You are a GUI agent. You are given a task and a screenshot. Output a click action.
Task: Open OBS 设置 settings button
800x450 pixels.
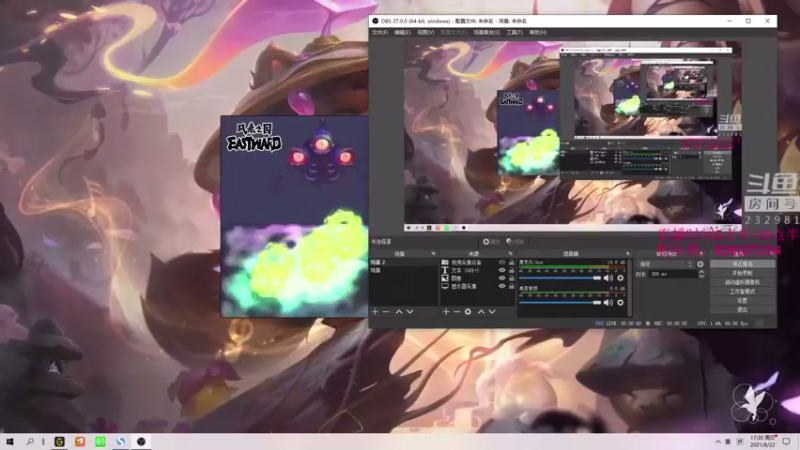pos(742,301)
